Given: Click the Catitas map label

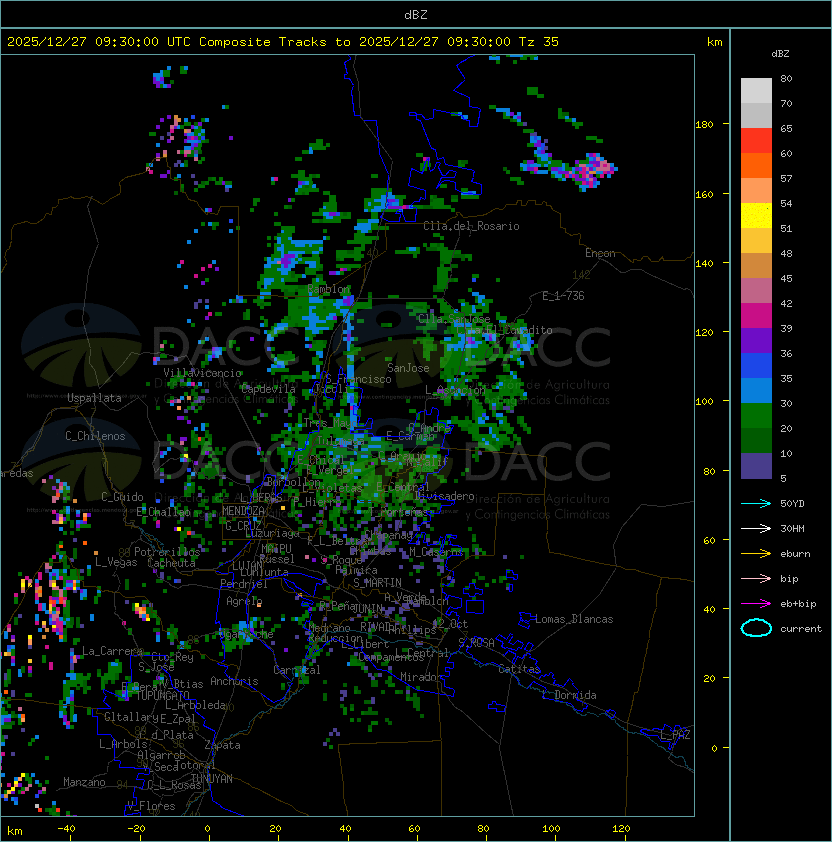Looking at the screenshot, I should point(519,669).
